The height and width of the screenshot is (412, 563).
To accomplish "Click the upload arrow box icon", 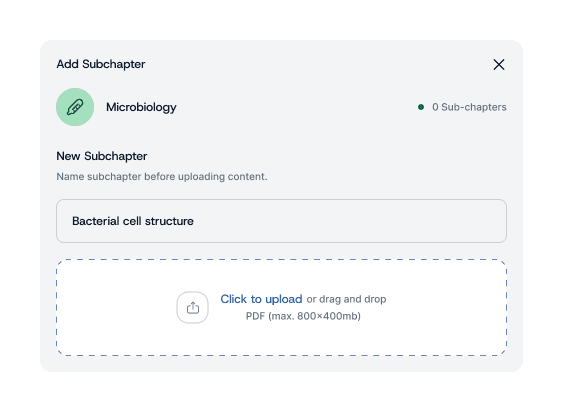I will 192,307.
